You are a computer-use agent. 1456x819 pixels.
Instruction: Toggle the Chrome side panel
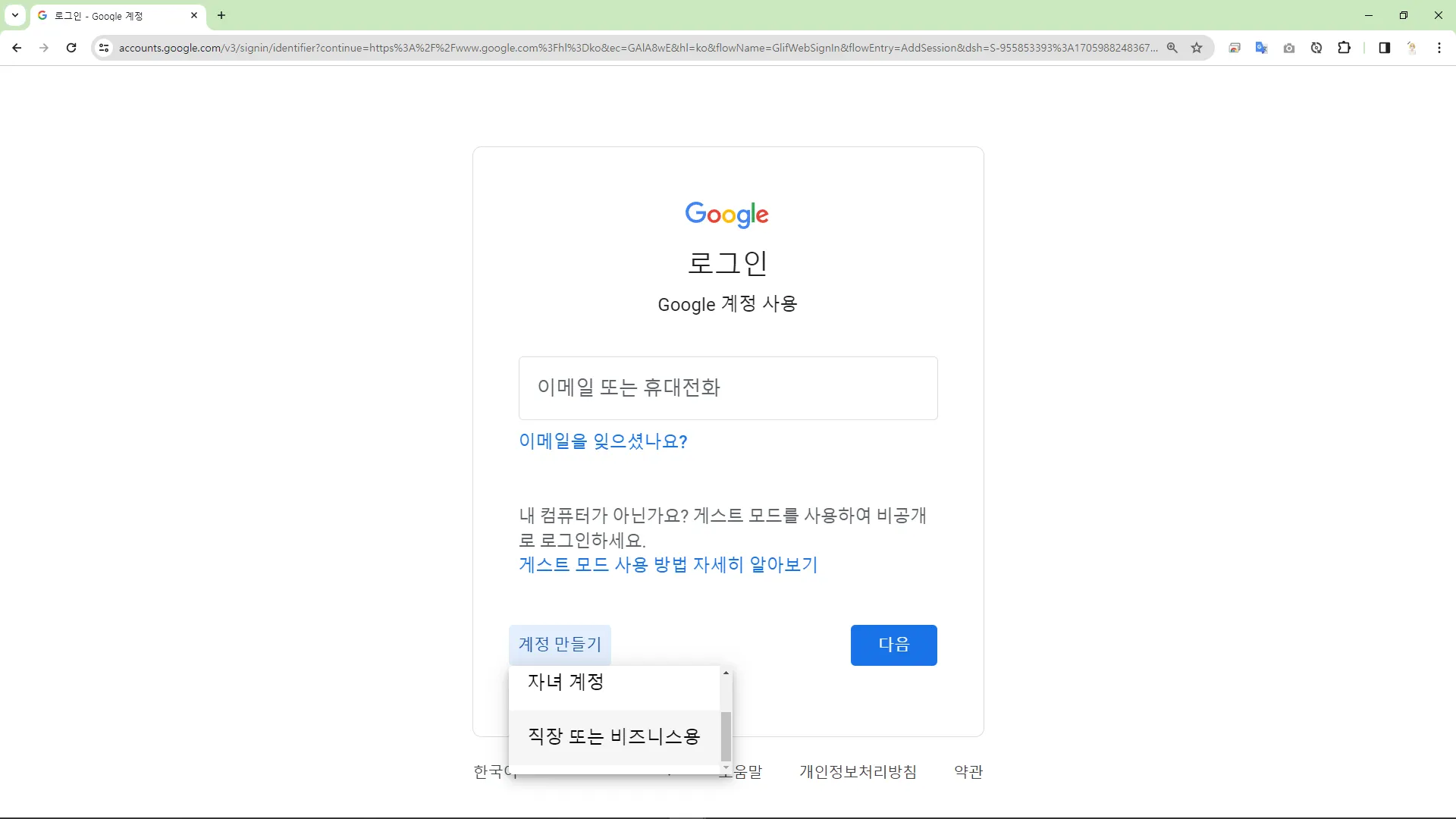(x=1384, y=48)
